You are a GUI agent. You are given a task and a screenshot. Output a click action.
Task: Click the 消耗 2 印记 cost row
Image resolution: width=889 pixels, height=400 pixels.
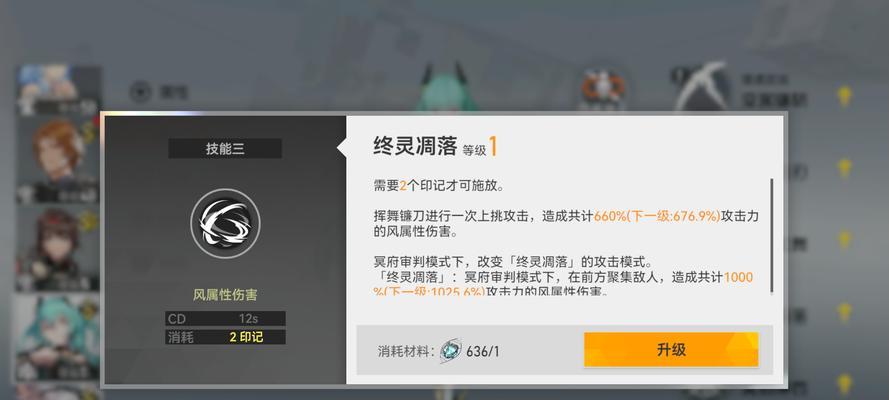(225, 337)
